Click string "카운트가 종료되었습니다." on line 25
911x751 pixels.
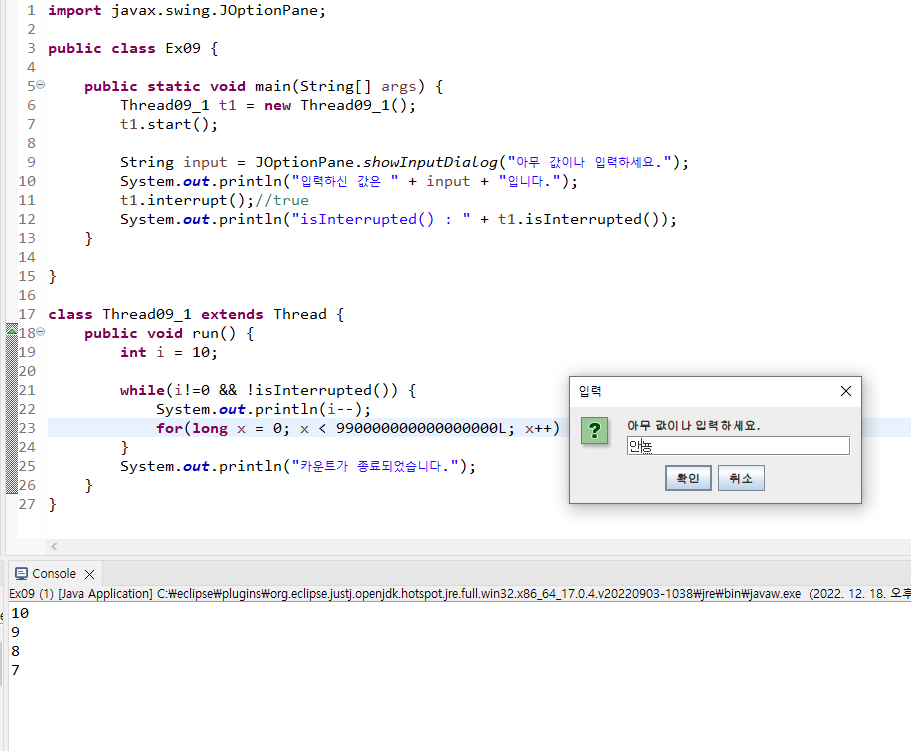click(x=375, y=466)
